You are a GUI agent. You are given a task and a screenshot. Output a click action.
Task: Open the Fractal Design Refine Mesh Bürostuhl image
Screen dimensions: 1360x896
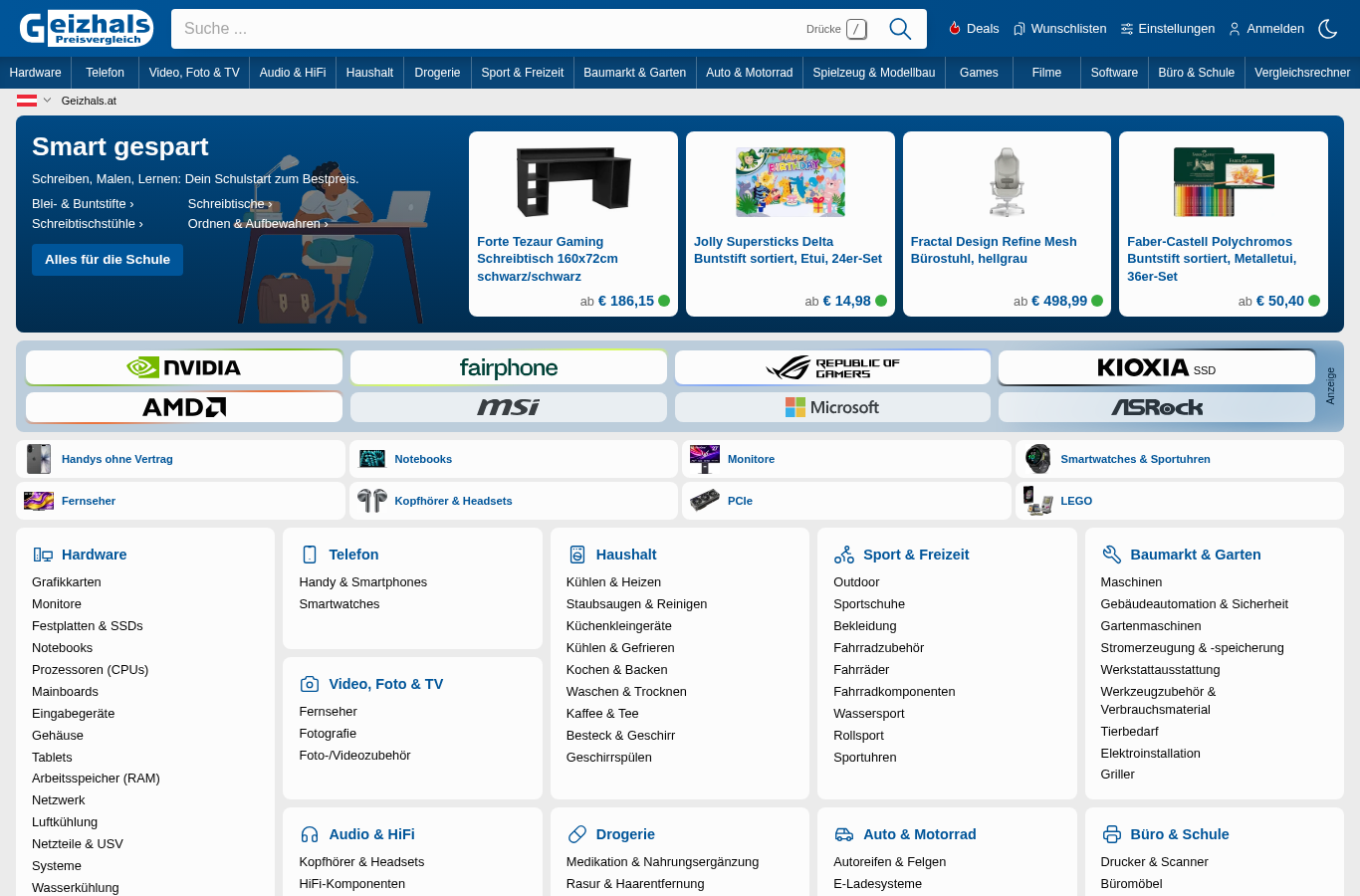coord(1007,181)
